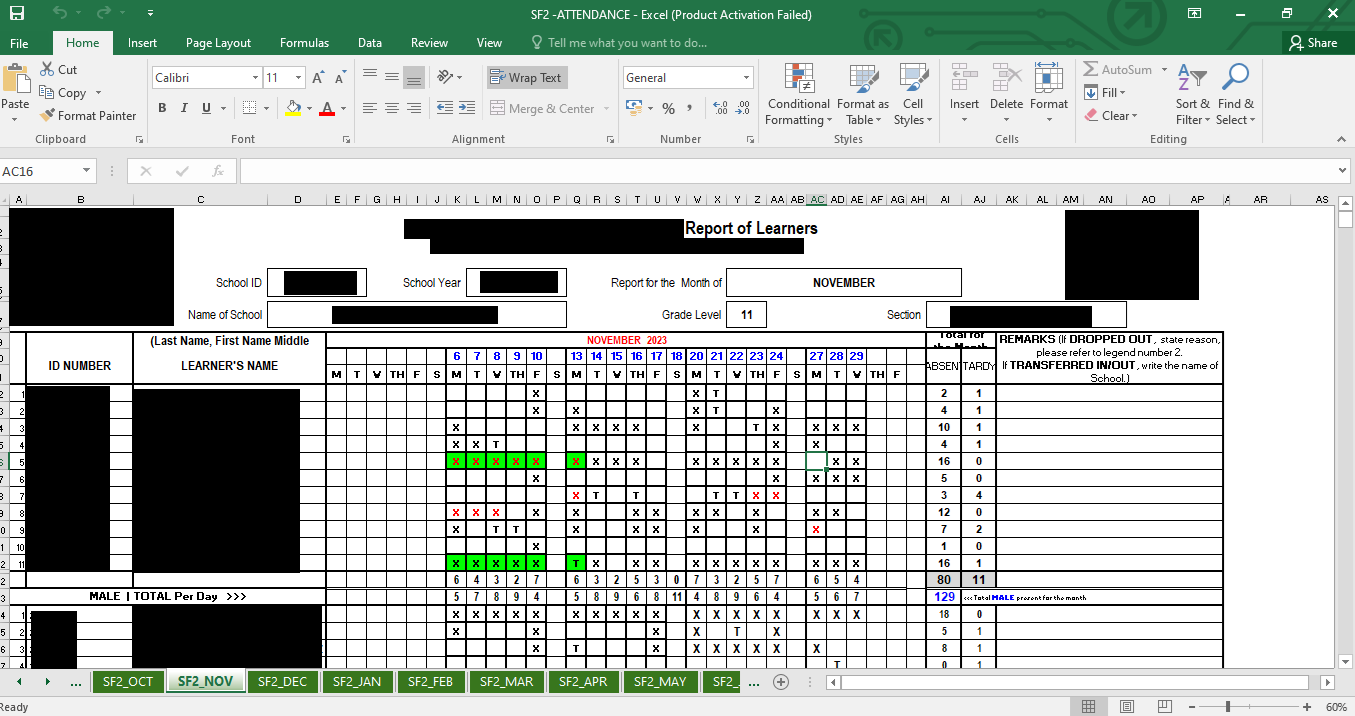1355x716 pixels.
Task: Click the Undo arrow icon
Action: (60, 14)
